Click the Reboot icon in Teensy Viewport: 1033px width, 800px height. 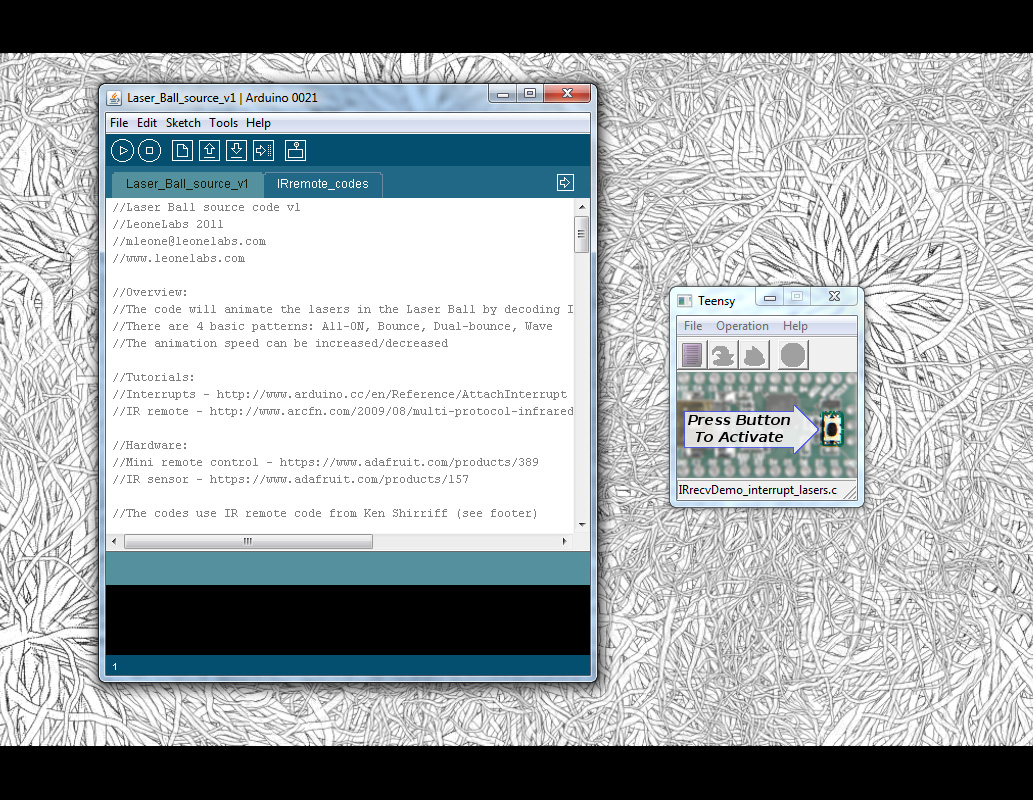click(x=754, y=355)
